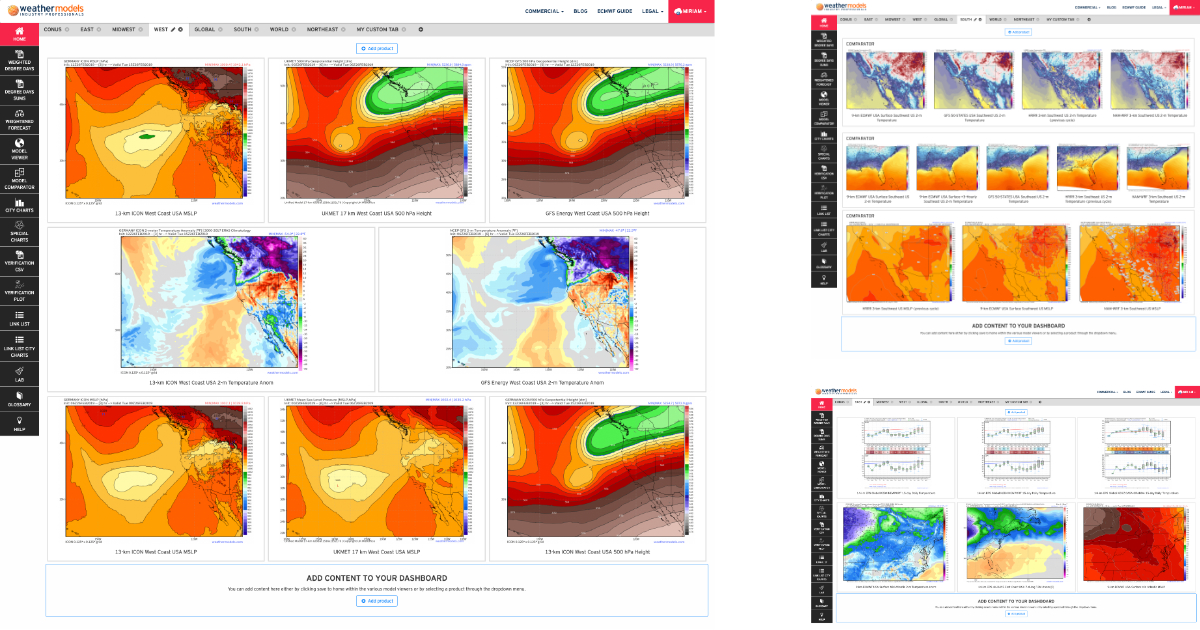
Task: Open BLOG link in top-right screenshot
Action: tap(1111, 7)
